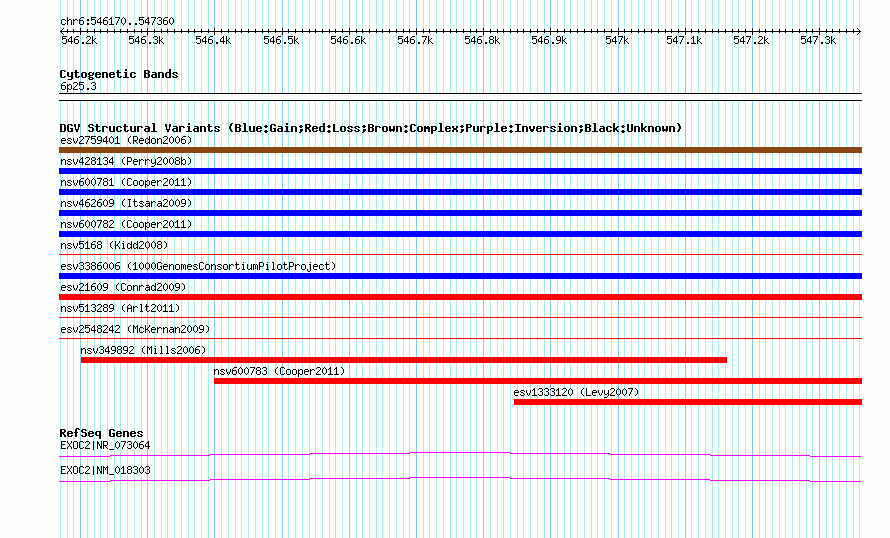890x538 pixels.
Task: Open the nsv349892 (Mills2006) red bar
Action: click(x=404, y=360)
